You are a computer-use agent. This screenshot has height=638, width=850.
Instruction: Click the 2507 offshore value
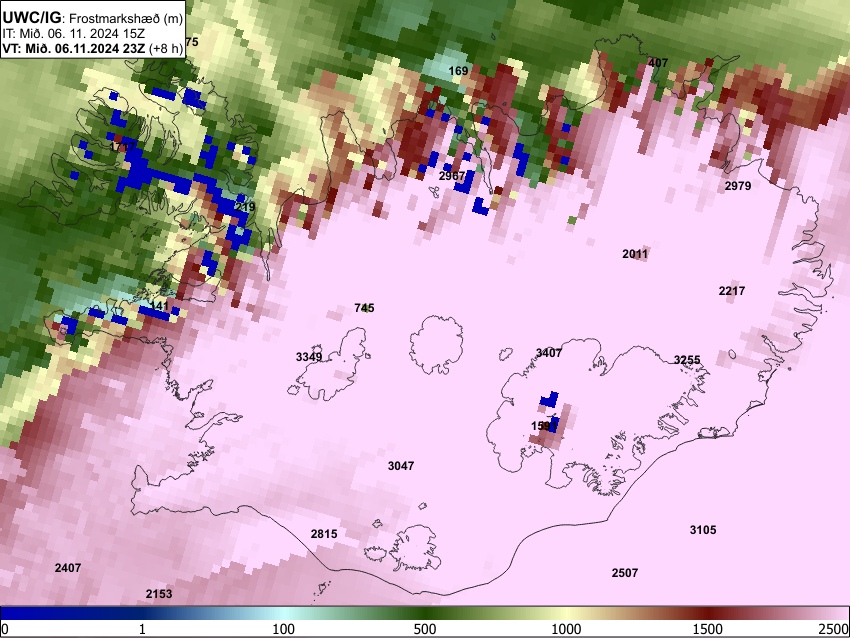click(624, 572)
